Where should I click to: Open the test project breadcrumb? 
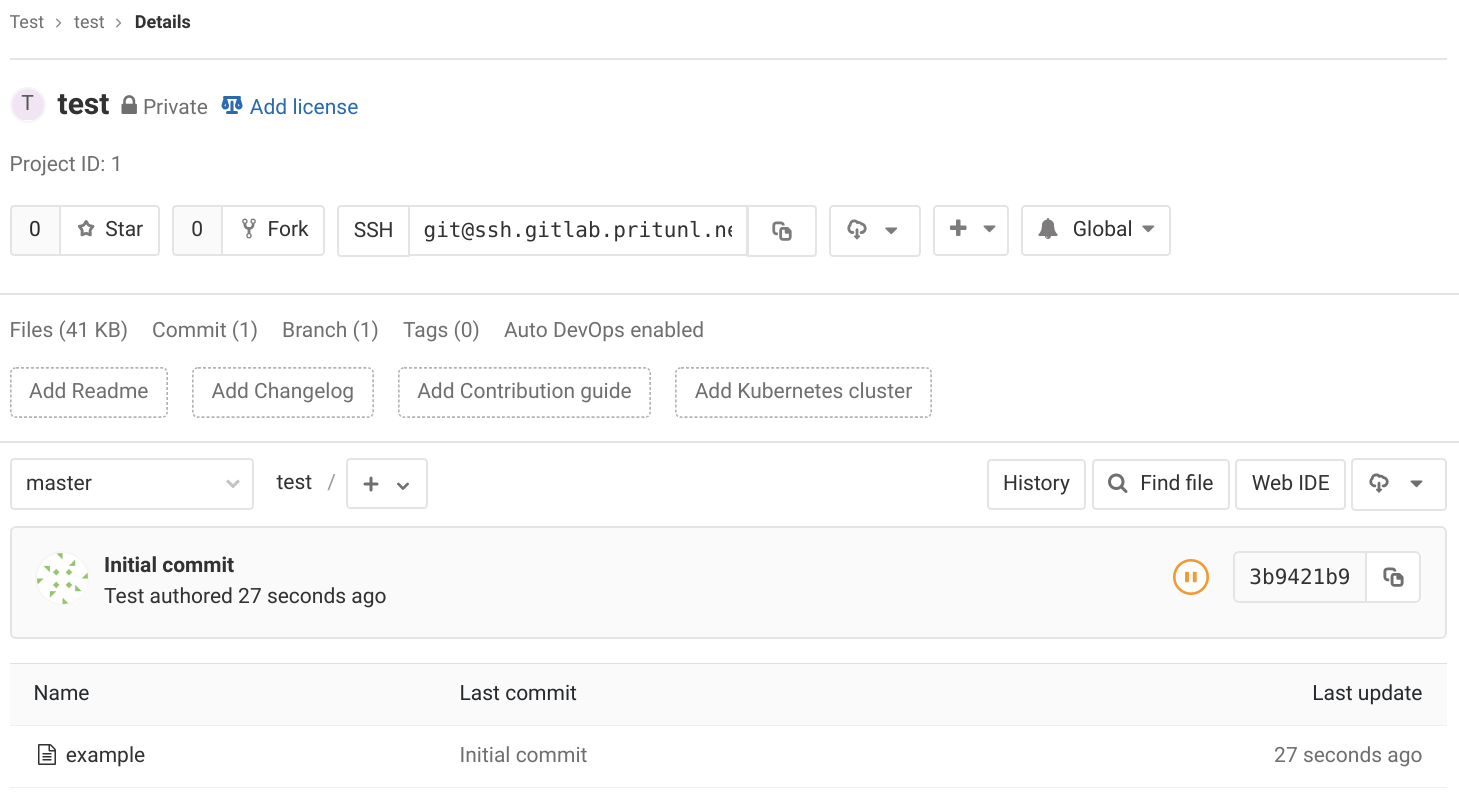coord(89,22)
